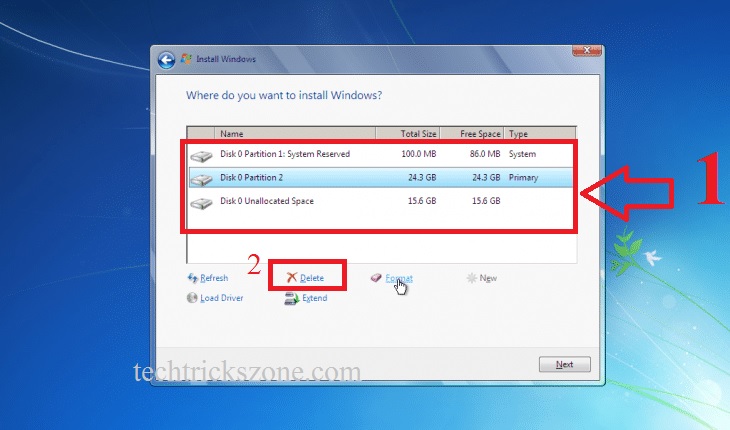
Task: Click the drive icon beside Disk 0 Partition 2
Action: (202, 179)
